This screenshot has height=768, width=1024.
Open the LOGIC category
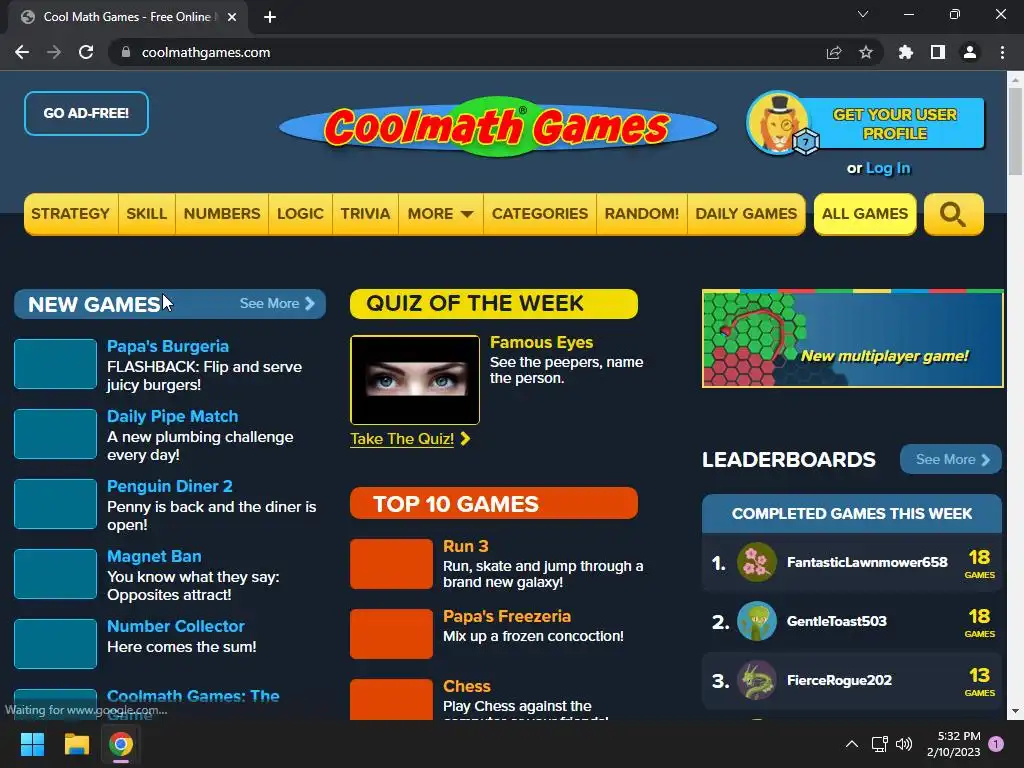[300, 214]
